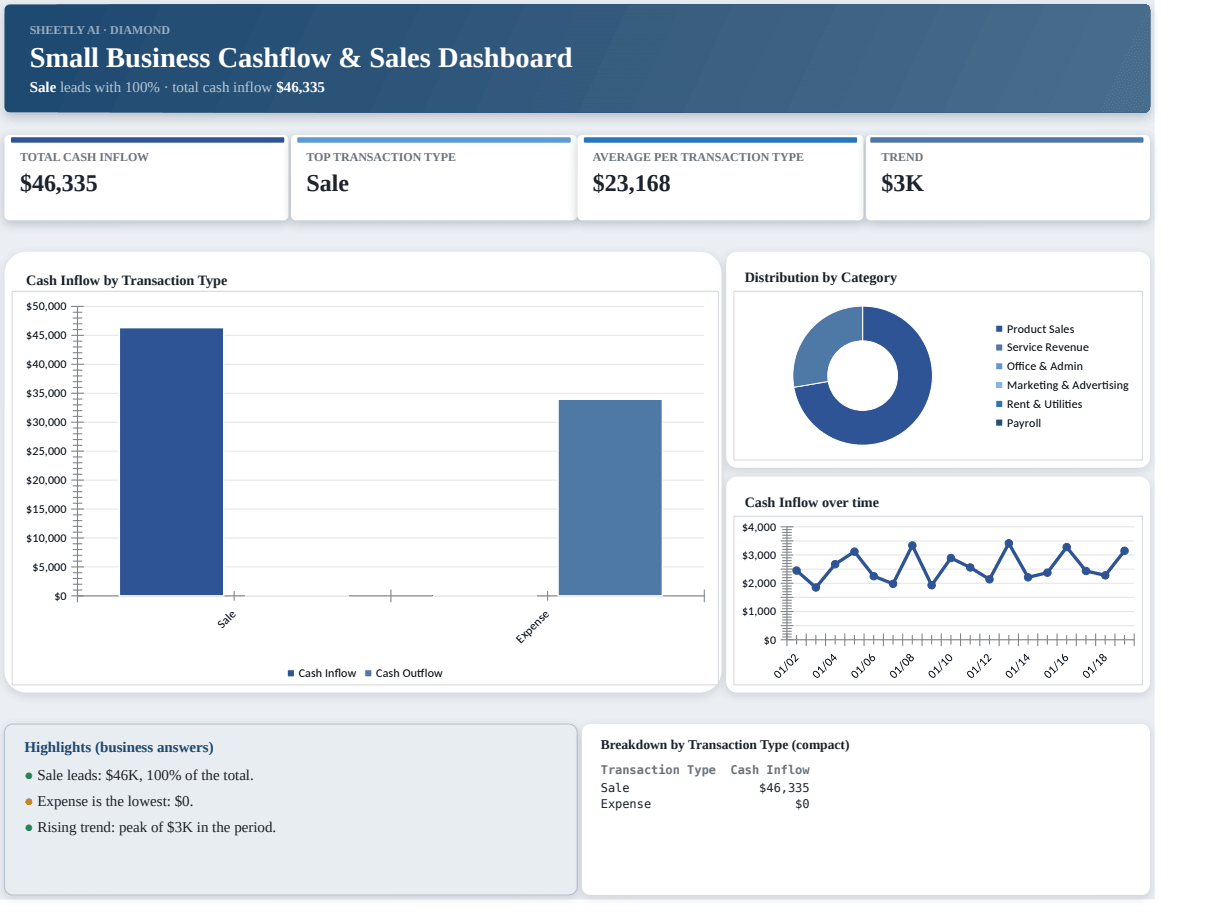Click the Top Transaction Type value Sale
Screen dimensions: 1227x922
[x=328, y=183]
